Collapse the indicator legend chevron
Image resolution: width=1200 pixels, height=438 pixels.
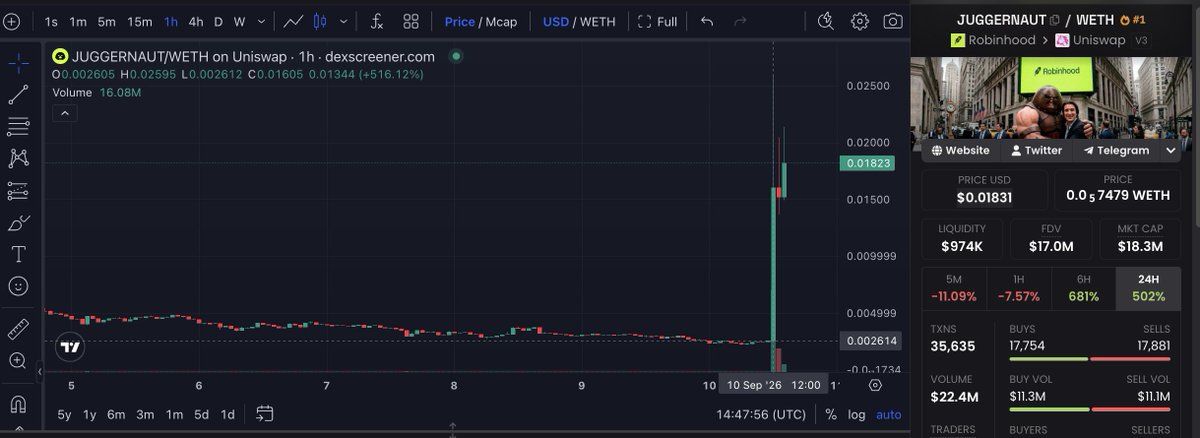(x=65, y=113)
